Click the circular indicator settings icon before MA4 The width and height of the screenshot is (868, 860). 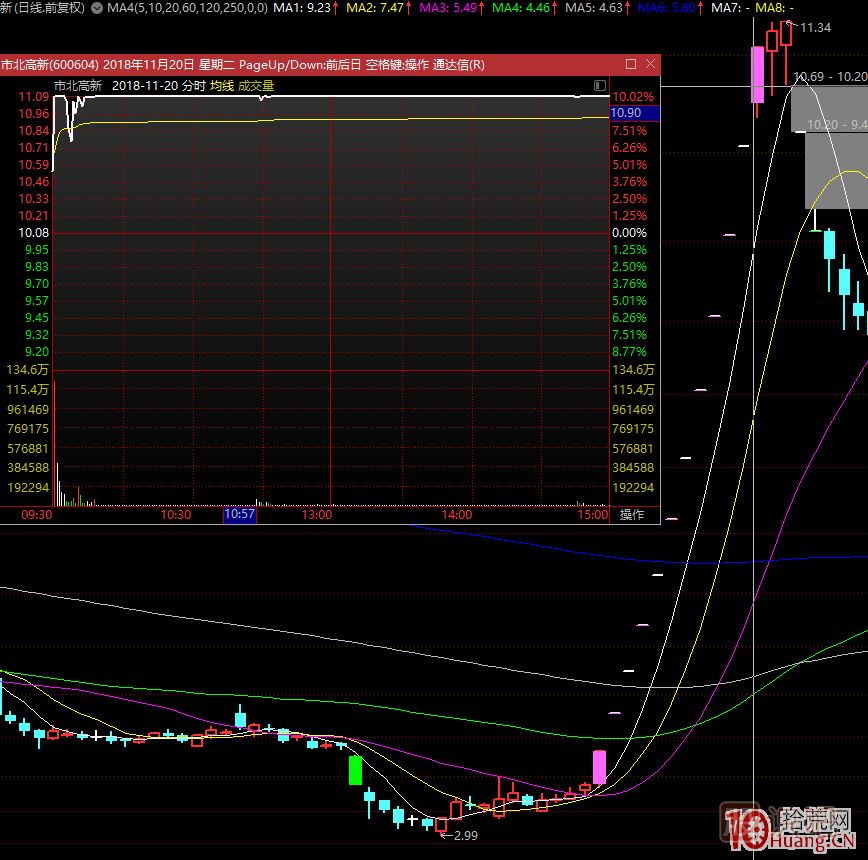tap(96, 8)
